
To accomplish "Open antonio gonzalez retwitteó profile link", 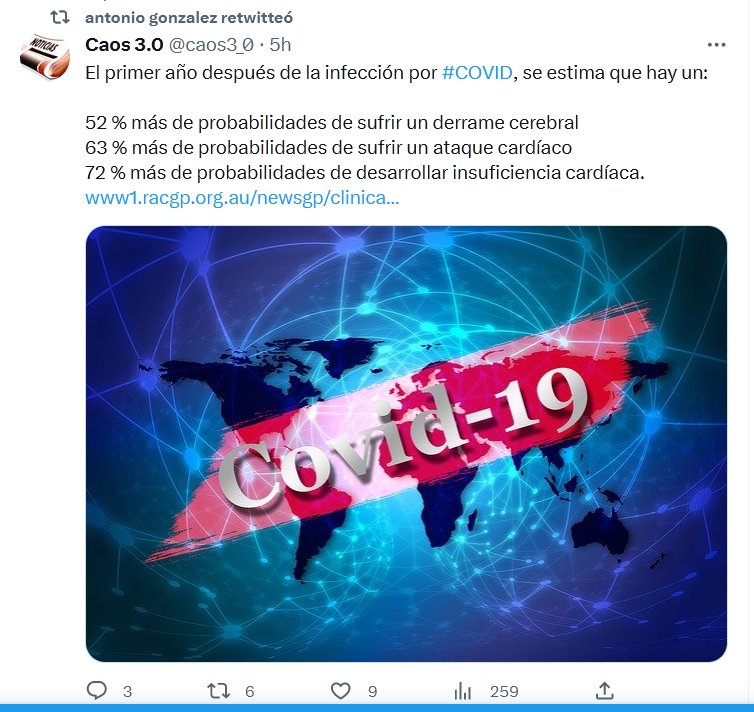I will point(188,18).
